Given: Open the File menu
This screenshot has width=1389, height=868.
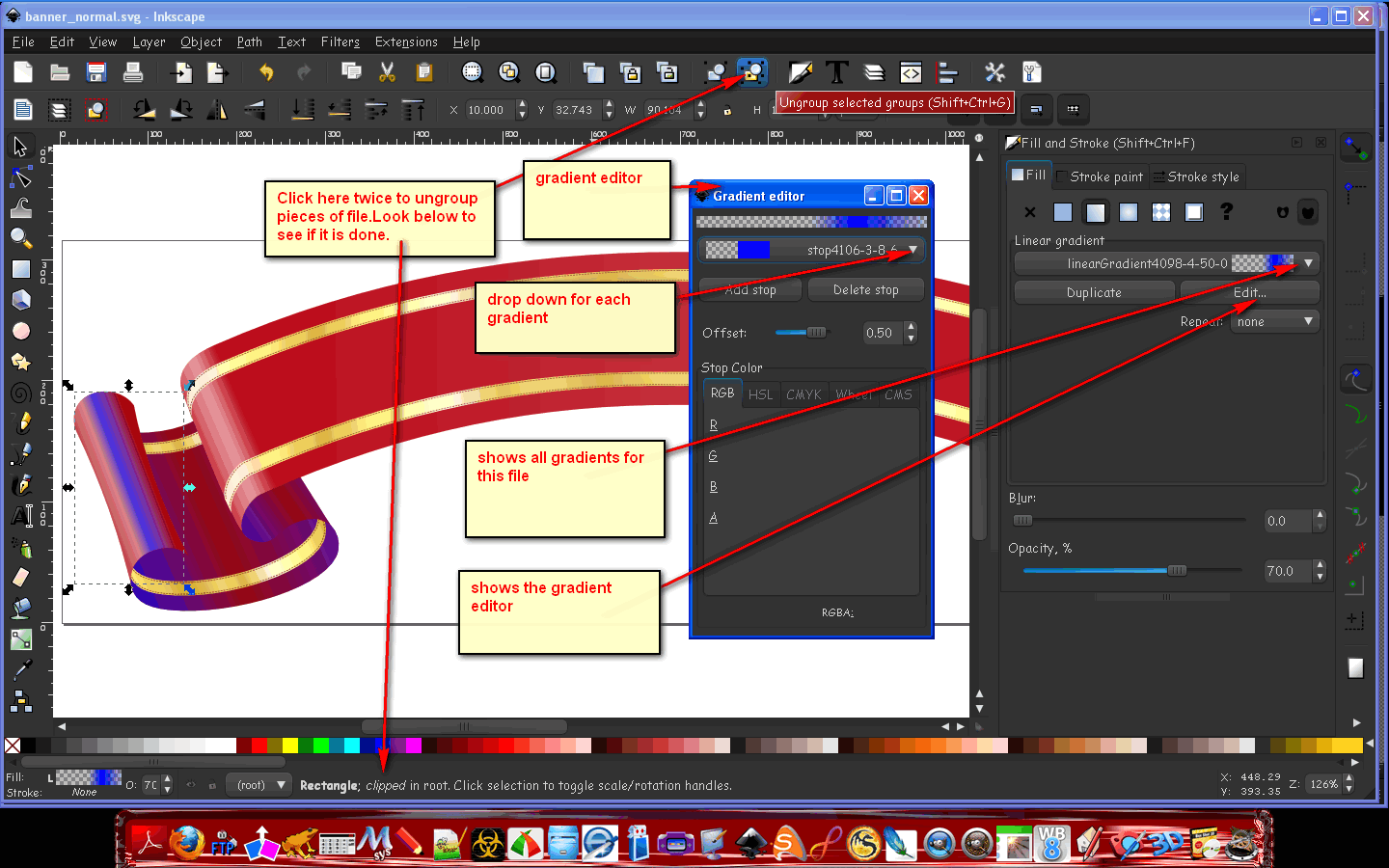Looking at the screenshot, I should tap(23, 42).
